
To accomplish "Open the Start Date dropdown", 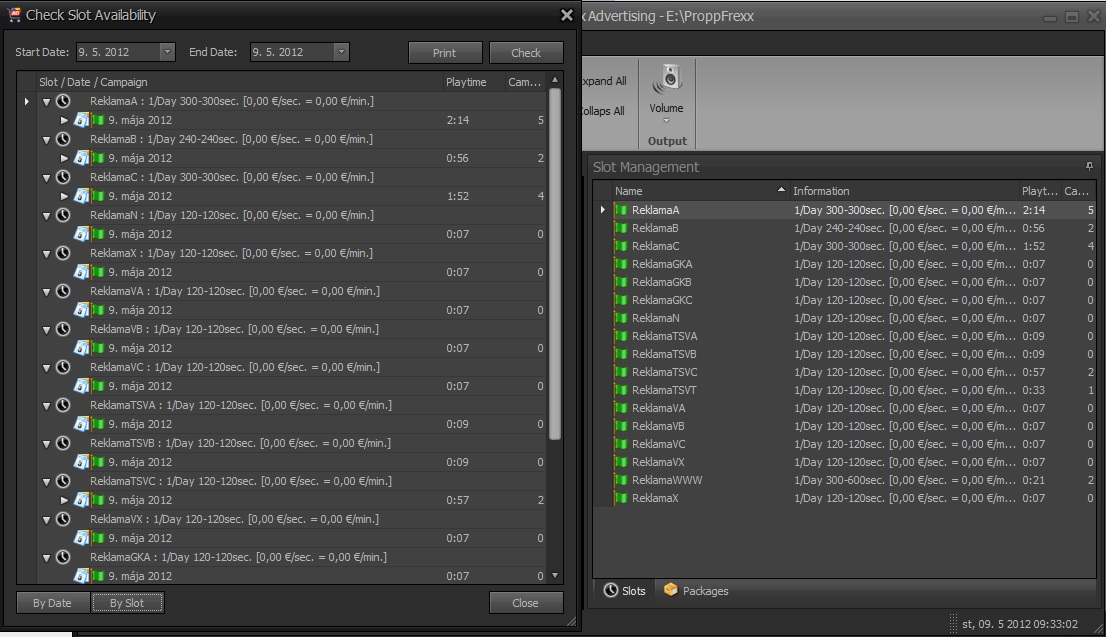I will tap(167, 52).
